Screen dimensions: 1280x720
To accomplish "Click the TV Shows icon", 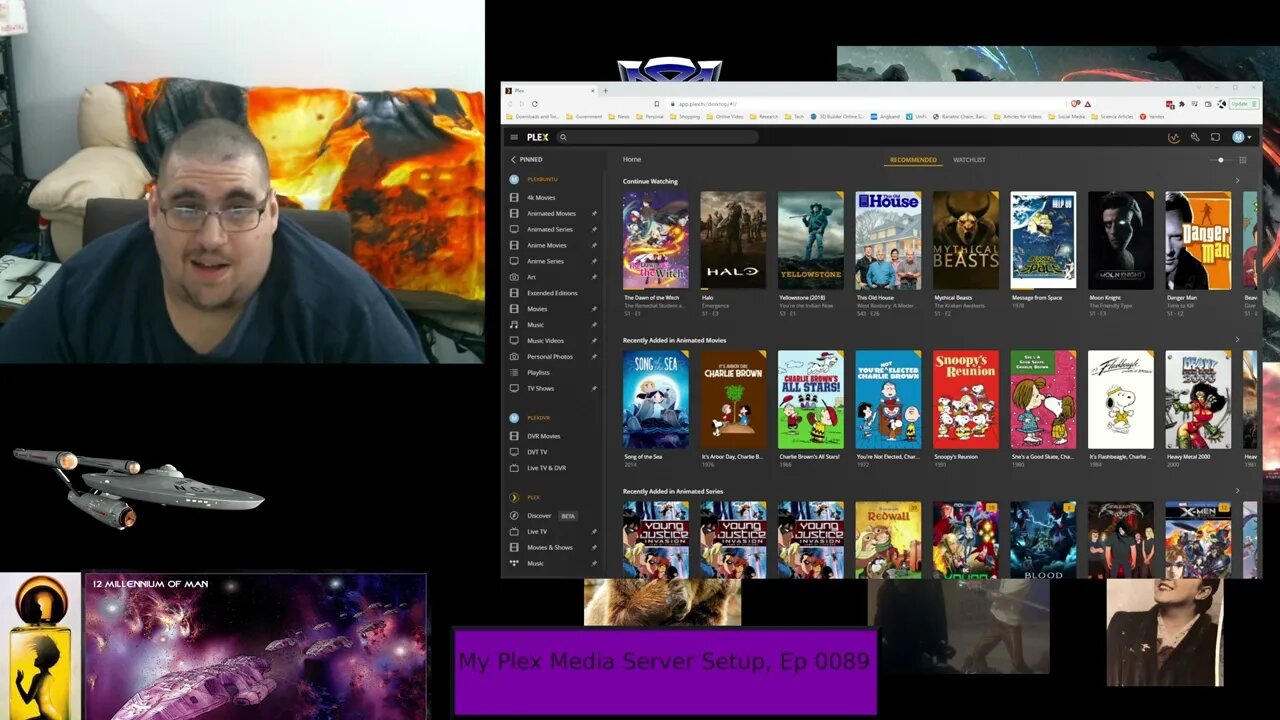I will 514,388.
